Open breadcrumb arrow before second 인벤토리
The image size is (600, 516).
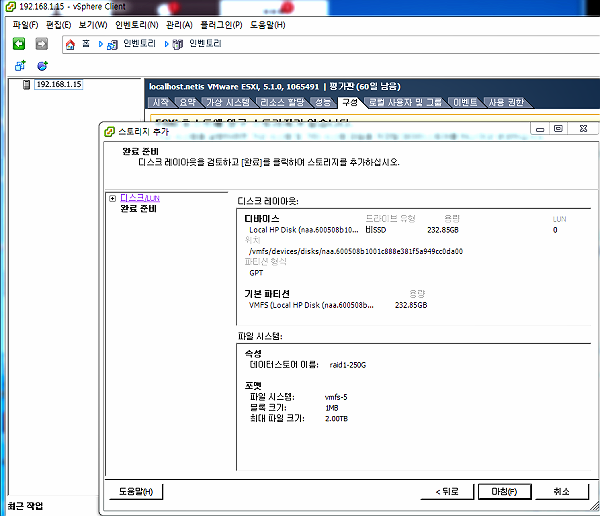[166, 44]
